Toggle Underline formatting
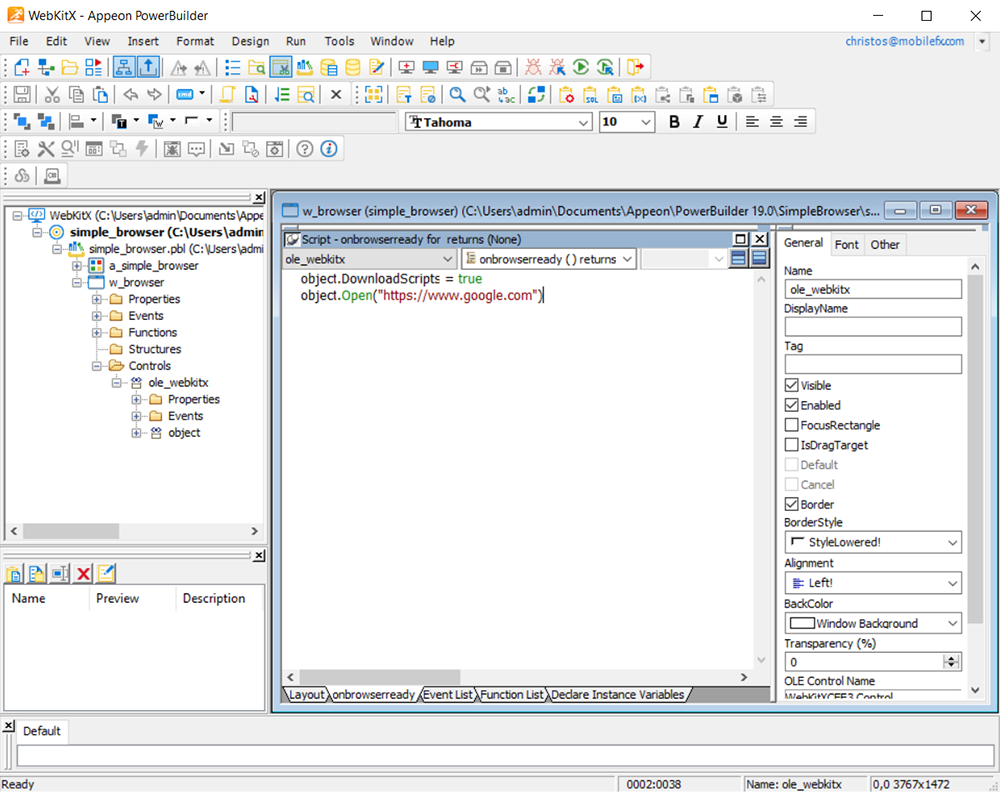 [722, 122]
